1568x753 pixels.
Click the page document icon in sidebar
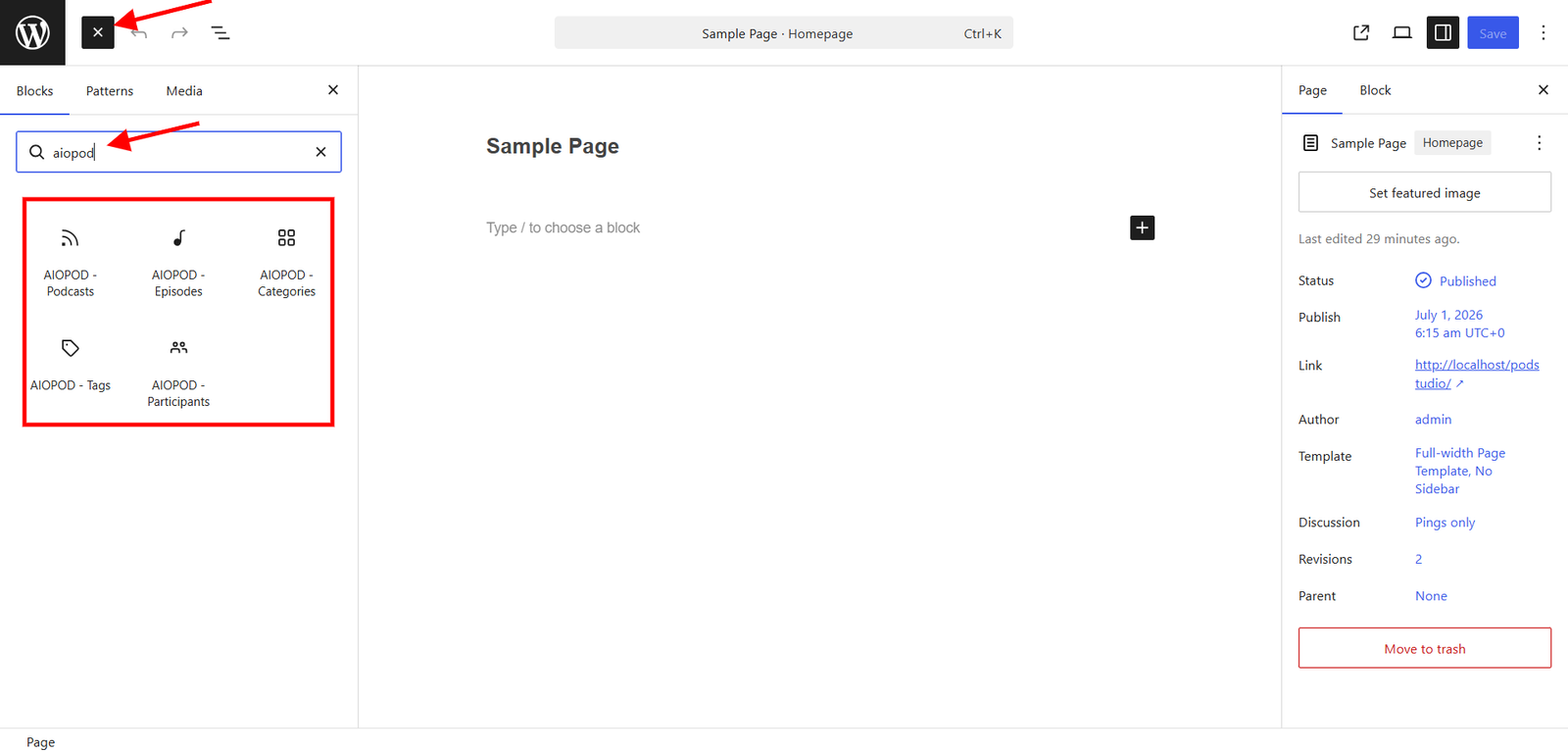pyautogui.click(x=1310, y=143)
